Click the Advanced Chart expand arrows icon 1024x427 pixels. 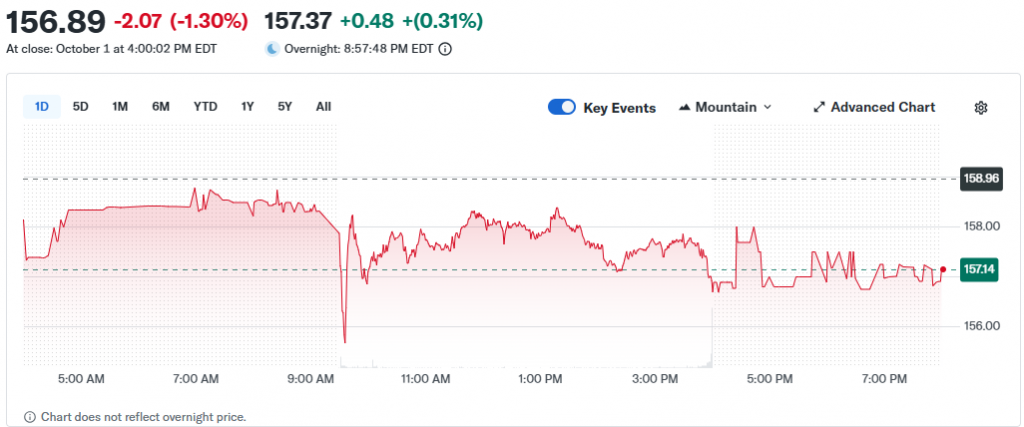click(x=819, y=107)
